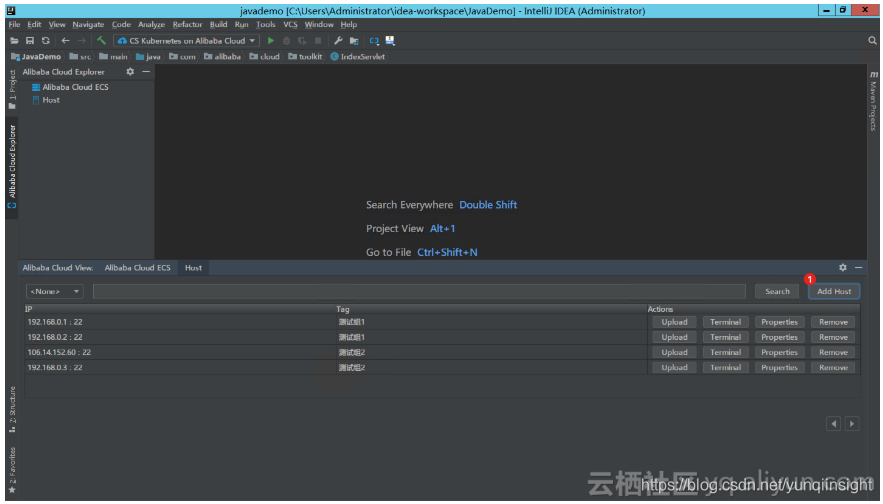Open Properties for host 192.168.0.2
The image size is (883, 504).
(779, 337)
